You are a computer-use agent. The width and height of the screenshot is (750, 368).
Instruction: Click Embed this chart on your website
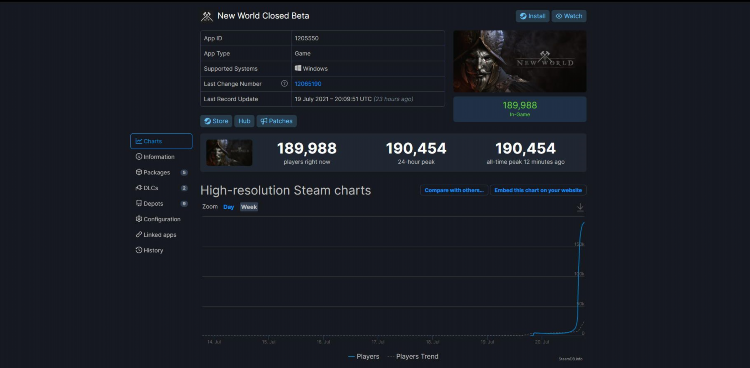pyautogui.click(x=538, y=190)
